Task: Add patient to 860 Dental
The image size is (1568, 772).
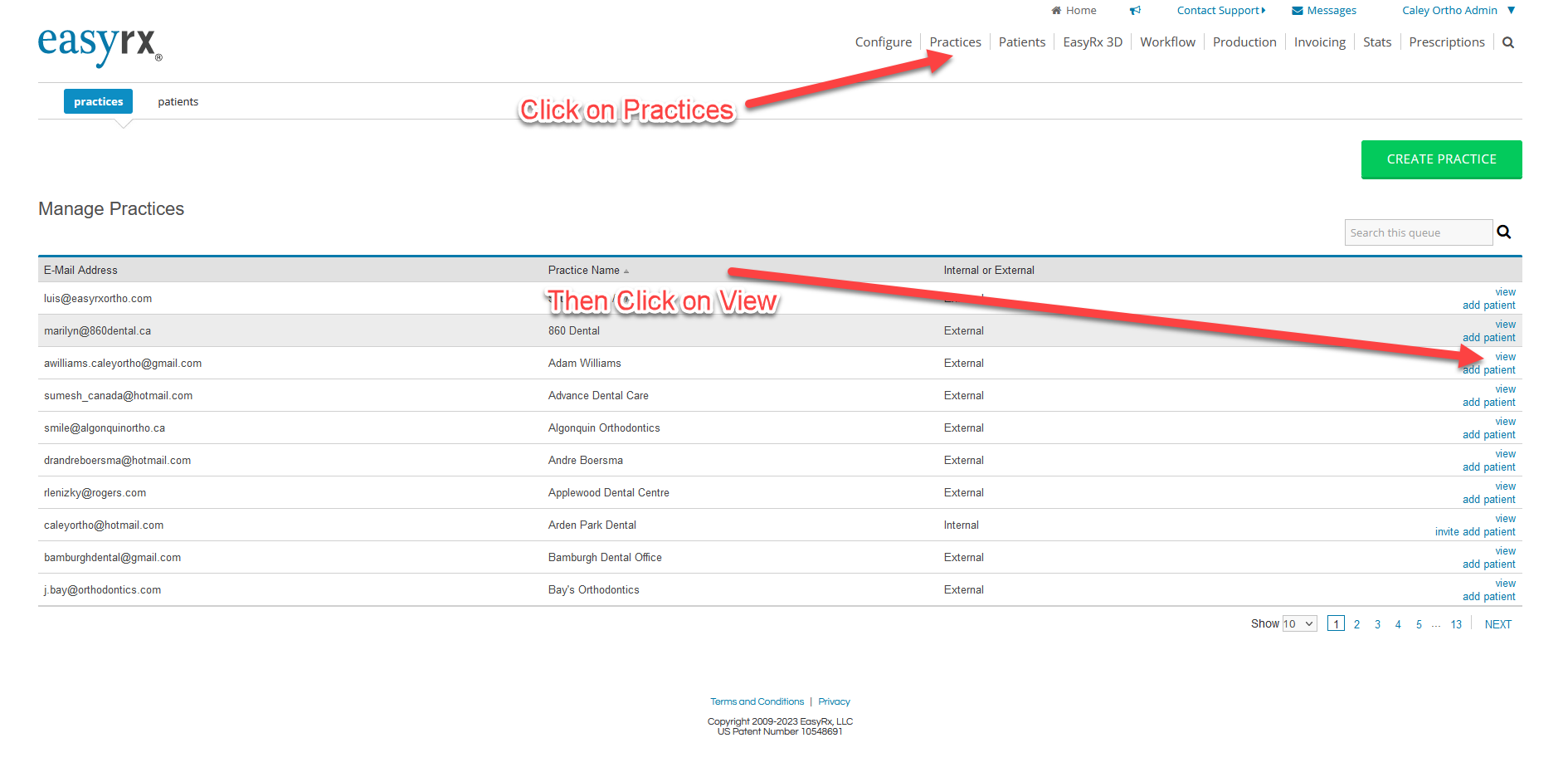Action: pyautogui.click(x=1488, y=338)
